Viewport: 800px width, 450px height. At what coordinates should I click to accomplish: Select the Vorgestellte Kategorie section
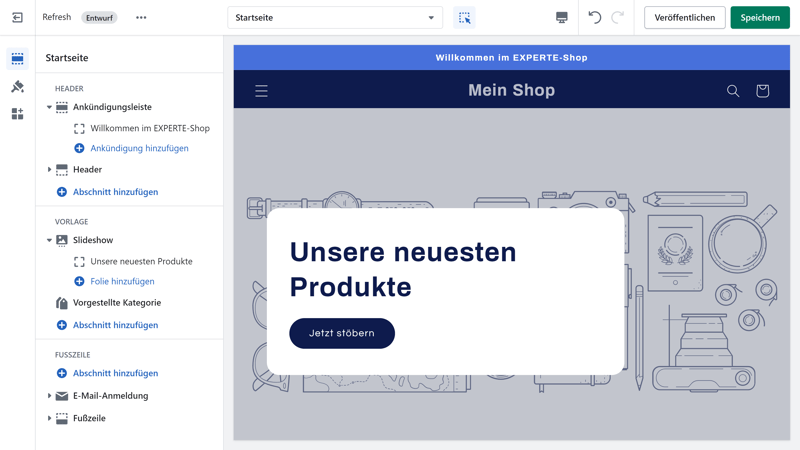pyautogui.click(x=116, y=303)
